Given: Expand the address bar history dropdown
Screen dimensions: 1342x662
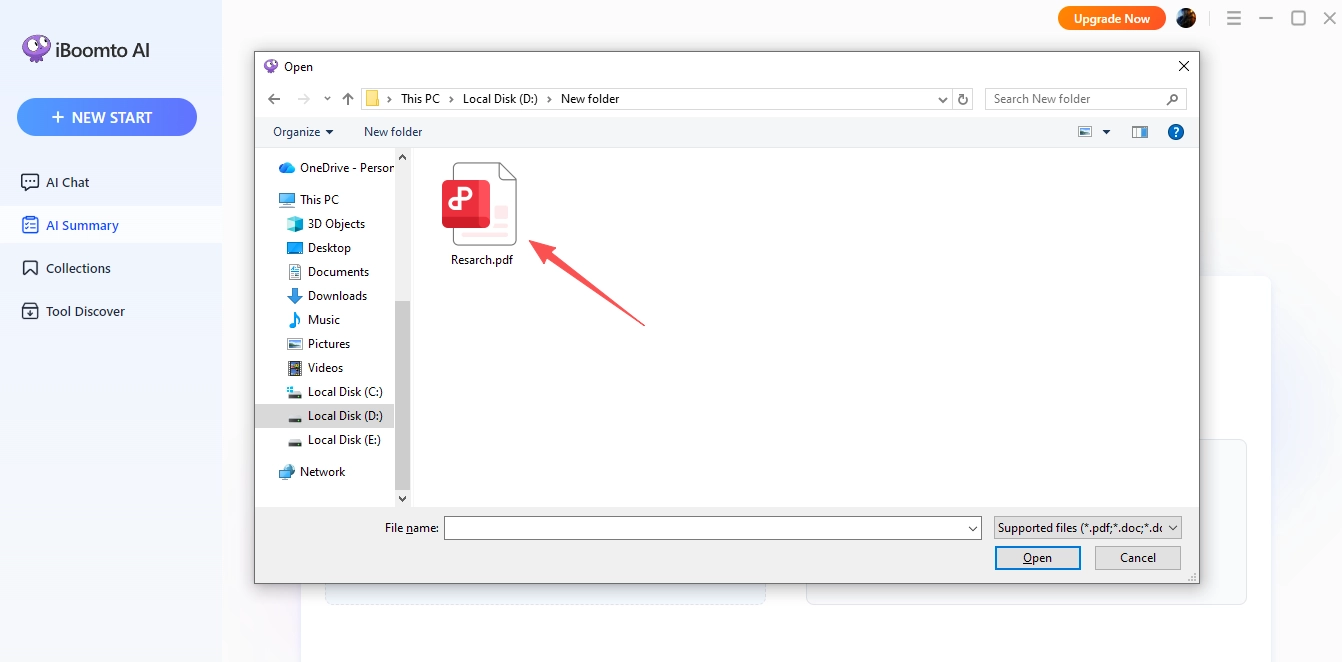Looking at the screenshot, I should pos(943,99).
